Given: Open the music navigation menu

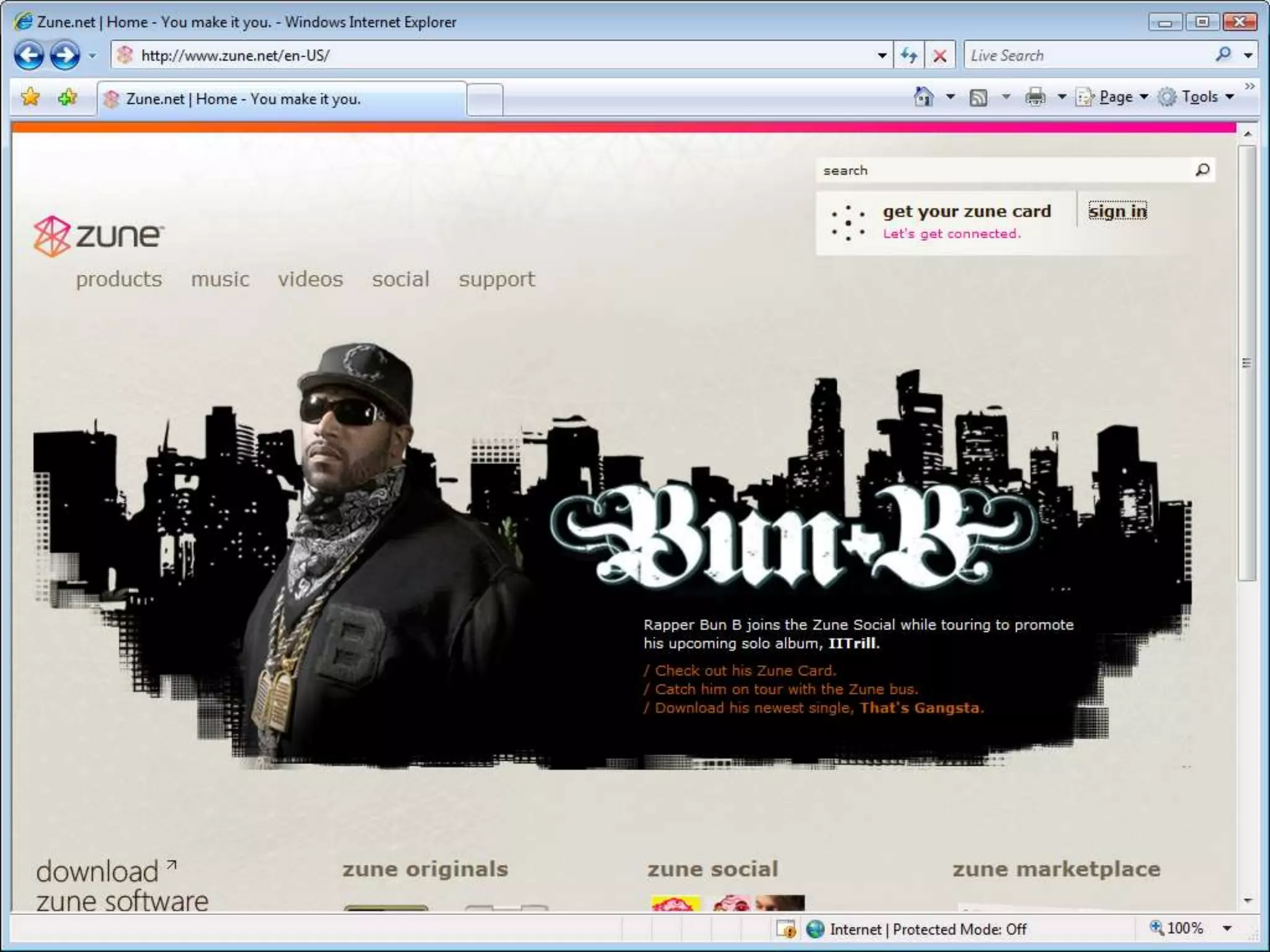Looking at the screenshot, I should [x=220, y=279].
